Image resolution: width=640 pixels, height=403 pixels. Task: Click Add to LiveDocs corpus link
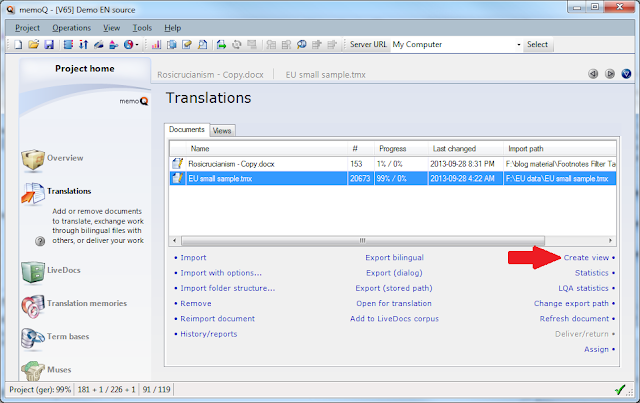click(394, 319)
